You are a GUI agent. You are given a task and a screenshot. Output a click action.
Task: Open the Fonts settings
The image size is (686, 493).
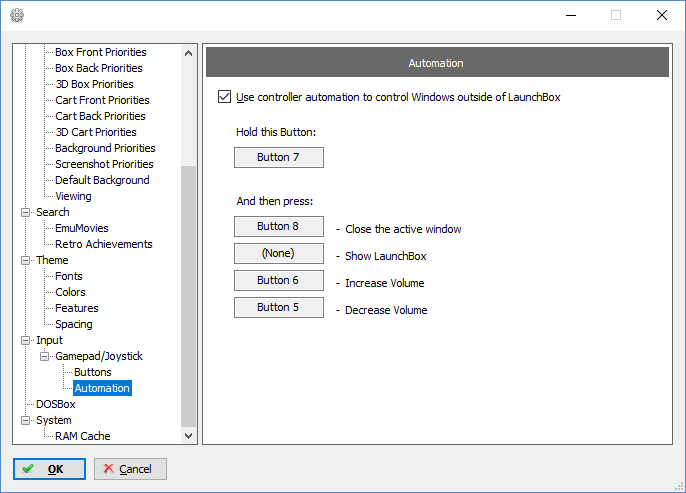69,276
